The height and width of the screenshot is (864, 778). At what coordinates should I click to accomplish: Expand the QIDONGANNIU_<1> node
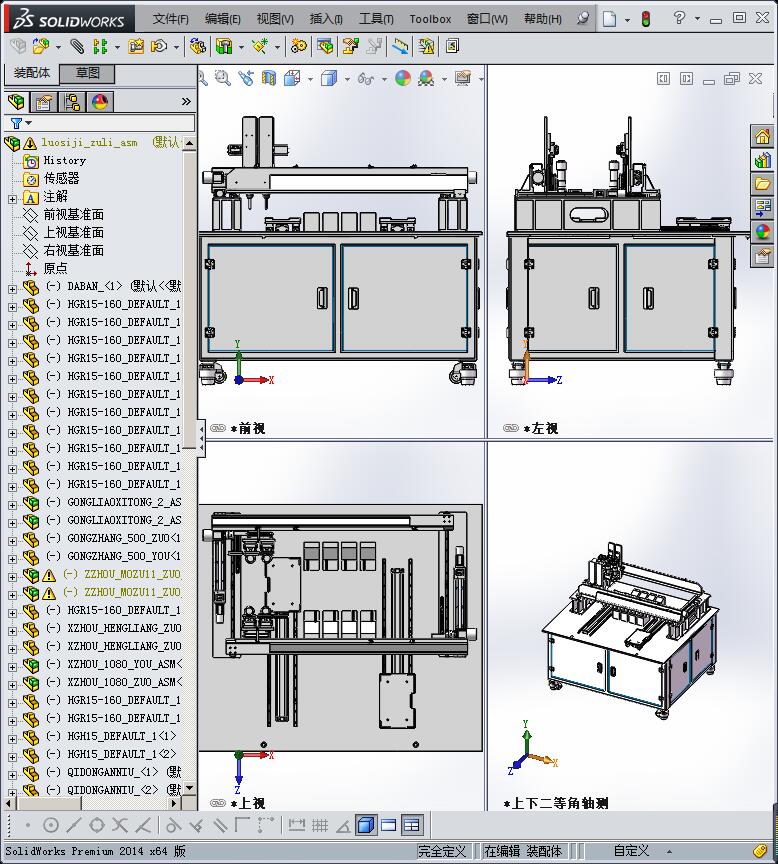pyautogui.click(x=12, y=775)
